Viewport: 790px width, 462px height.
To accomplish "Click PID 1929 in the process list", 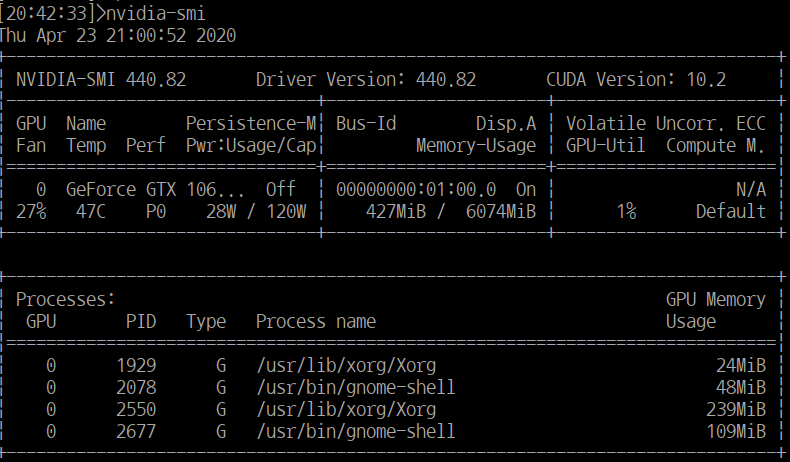I will 135,365.
